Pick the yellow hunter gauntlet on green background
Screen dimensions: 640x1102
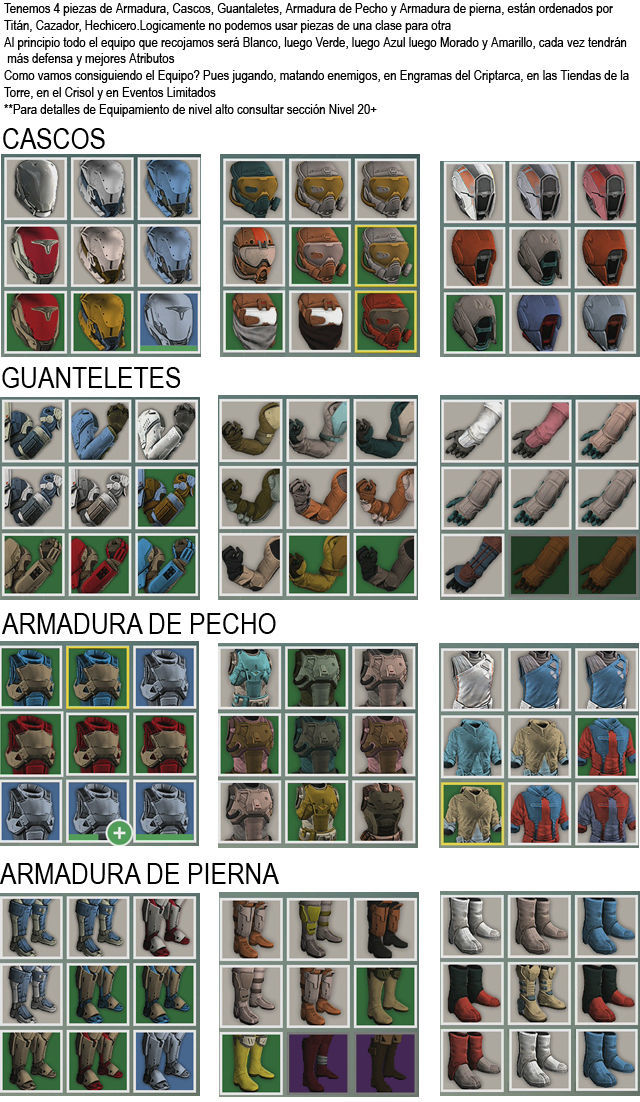[318, 565]
